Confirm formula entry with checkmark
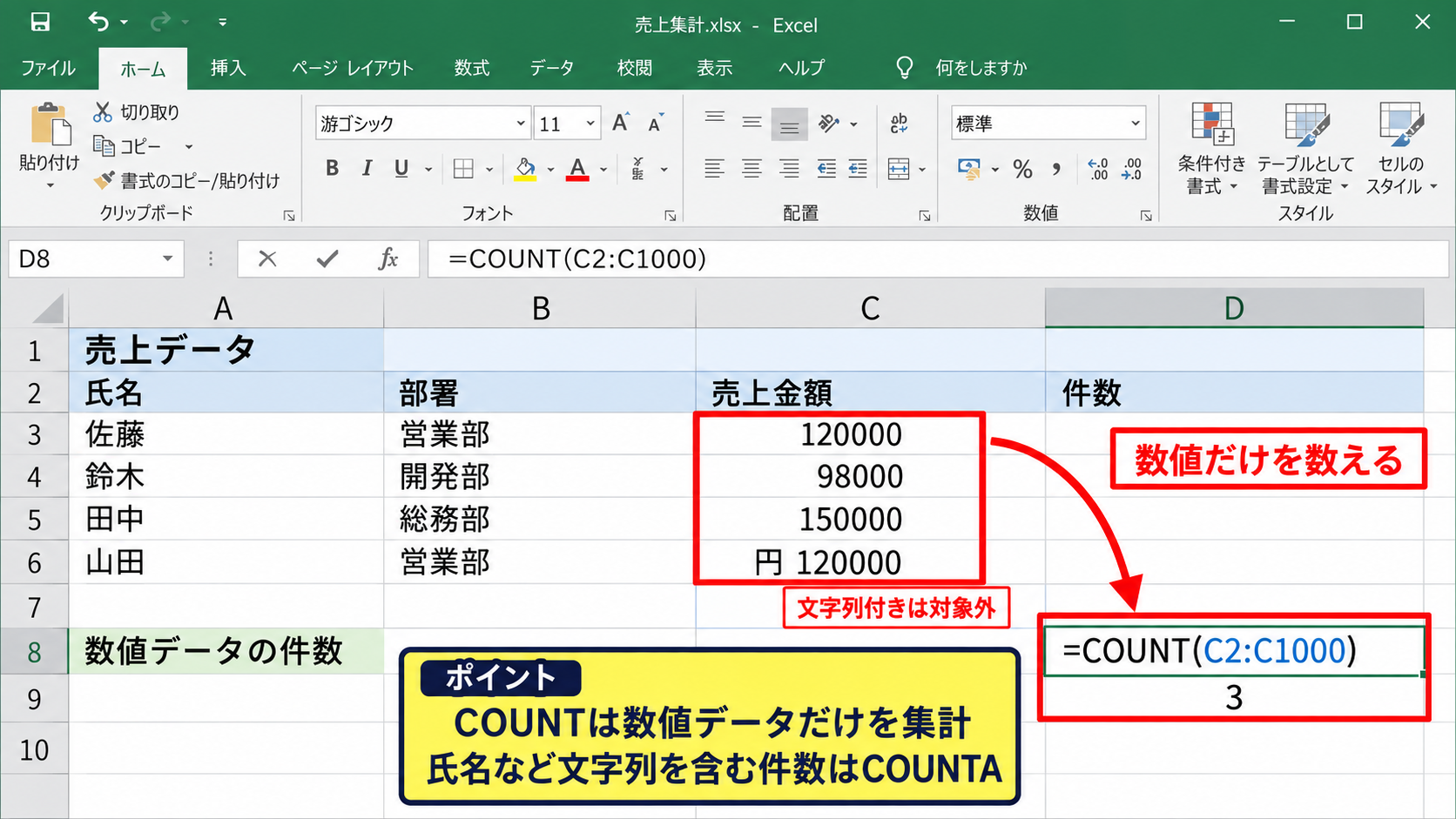 point(327,258)
